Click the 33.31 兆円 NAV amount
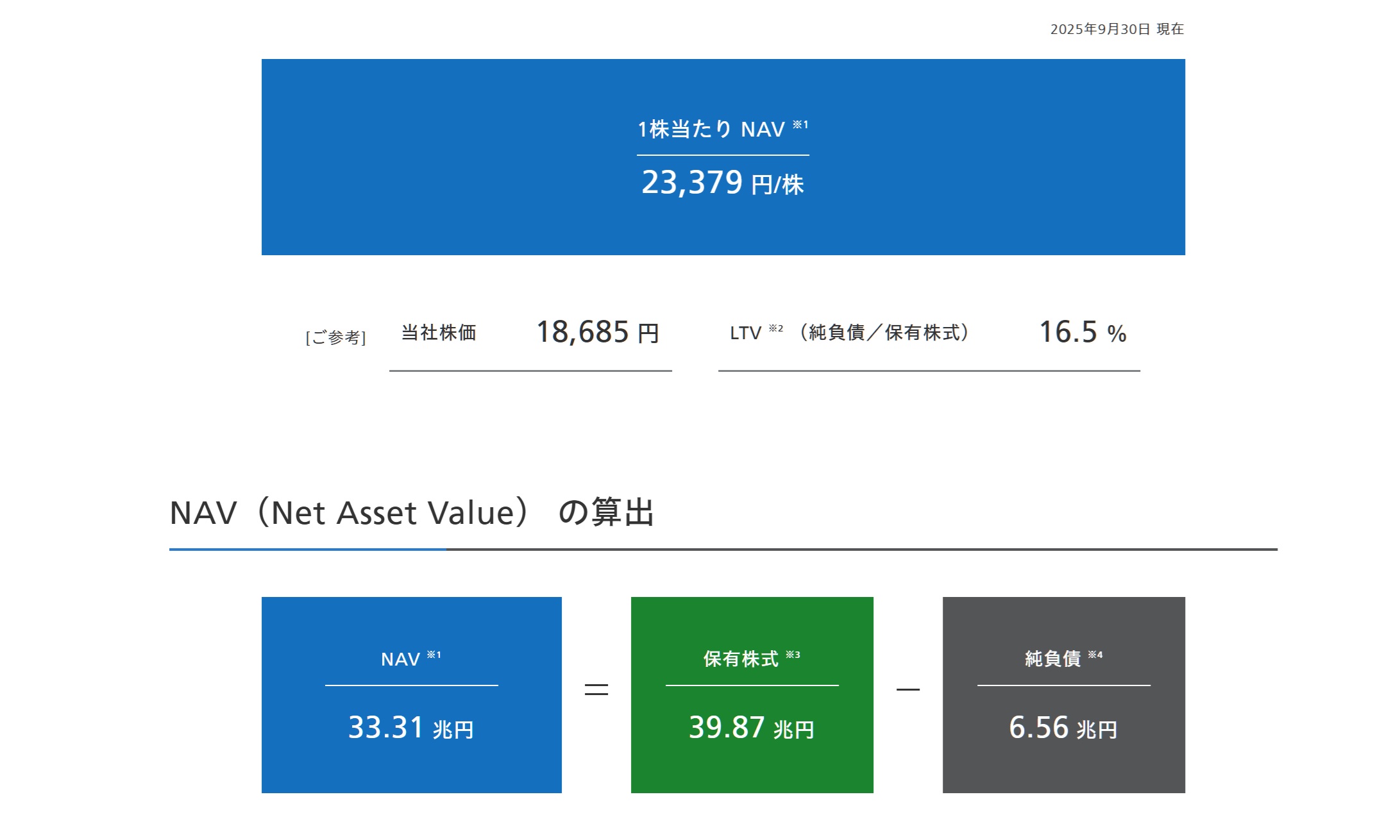 [x=411, y=728]
